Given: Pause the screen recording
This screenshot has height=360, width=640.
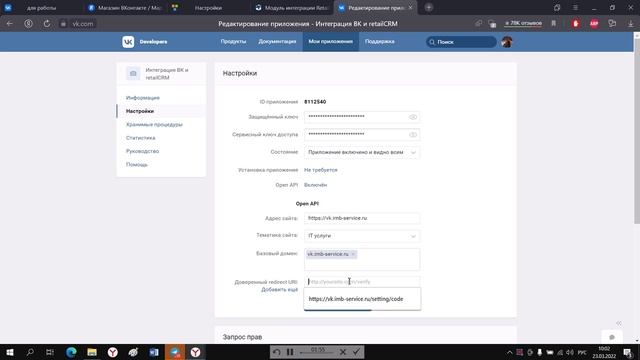Looking at the screenshot, I should [290, 352].
